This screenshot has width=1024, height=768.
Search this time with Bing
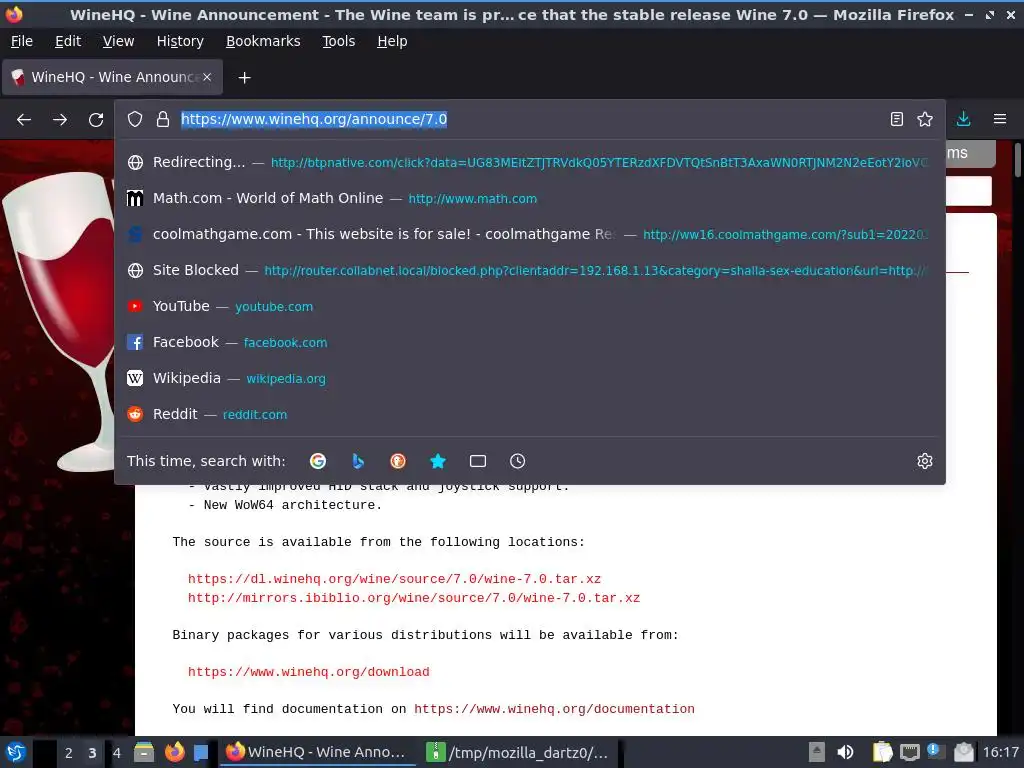coord(358,461)
